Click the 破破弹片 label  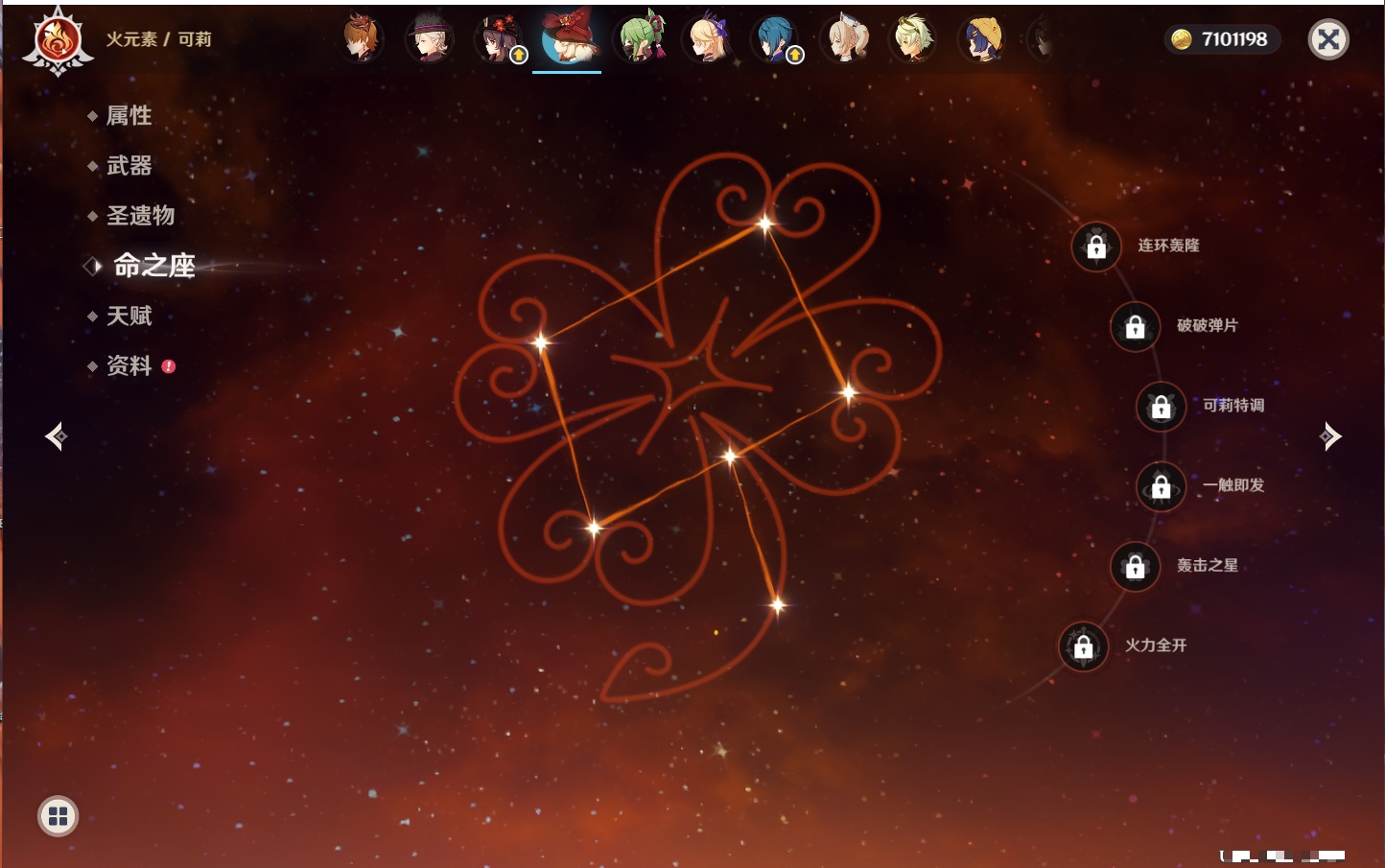pos(1208,325)
